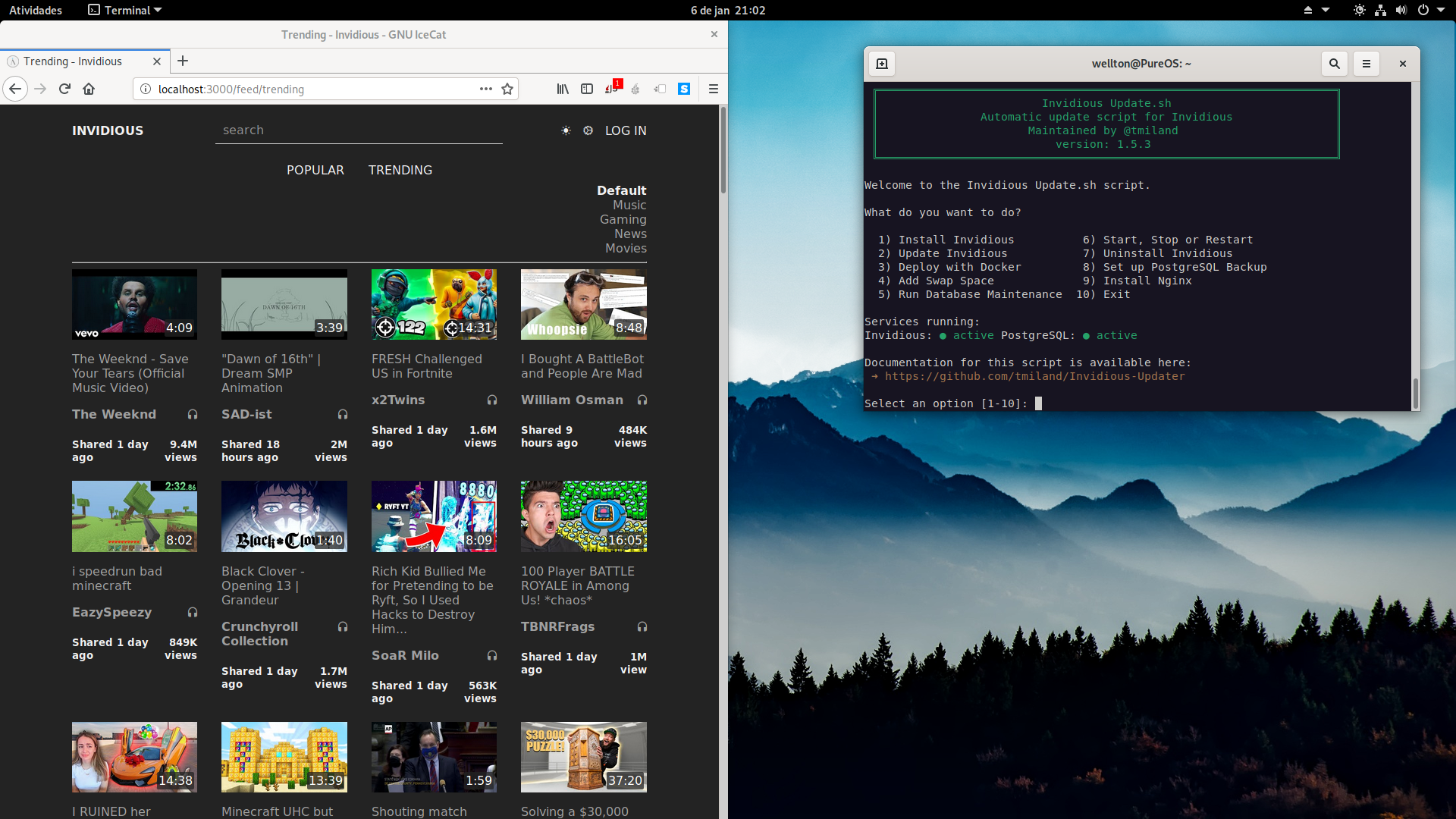Click the LibreJS extension icon with red badge
Image resolution: width=1456 pixels, height=819 pixels.
612,89
